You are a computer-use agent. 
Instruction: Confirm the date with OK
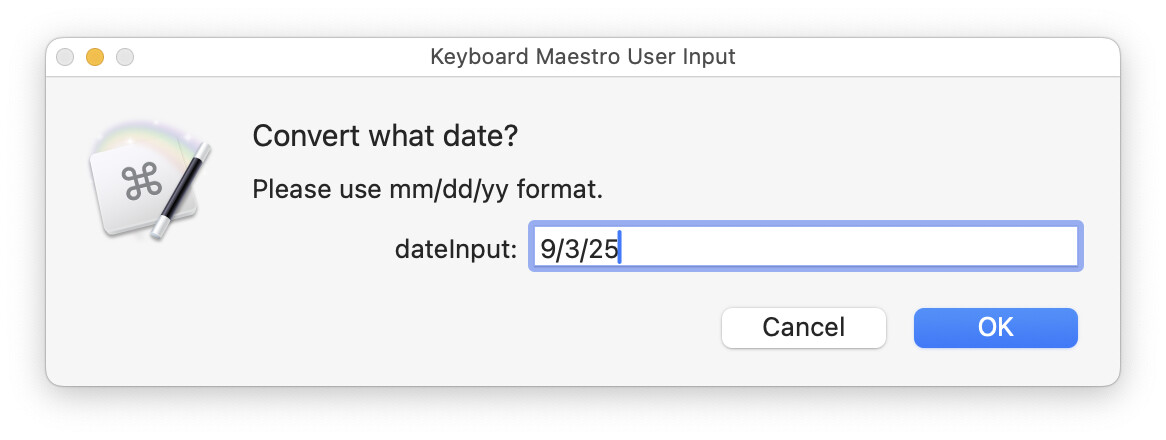995,327
